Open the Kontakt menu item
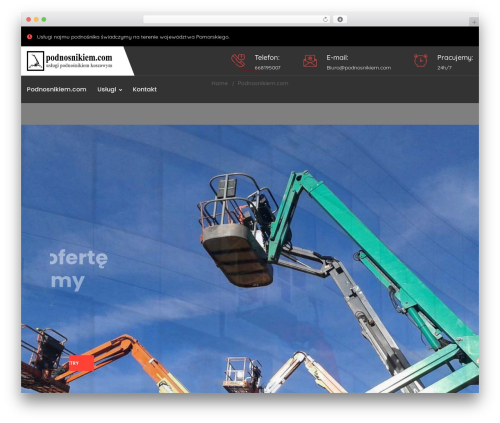 pos(144,89)
